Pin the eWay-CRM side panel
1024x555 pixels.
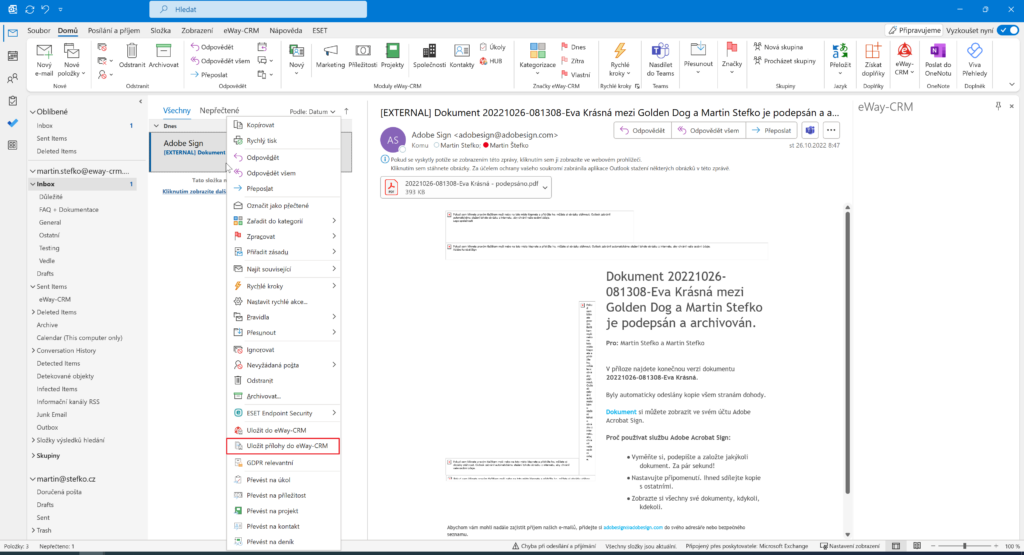(x=998, y=106)
